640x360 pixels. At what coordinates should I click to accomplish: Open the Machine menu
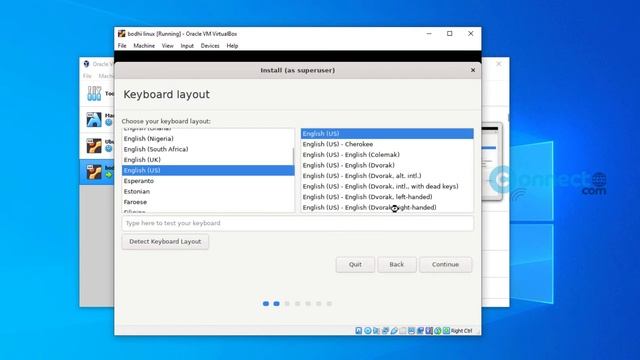[144, 46]
